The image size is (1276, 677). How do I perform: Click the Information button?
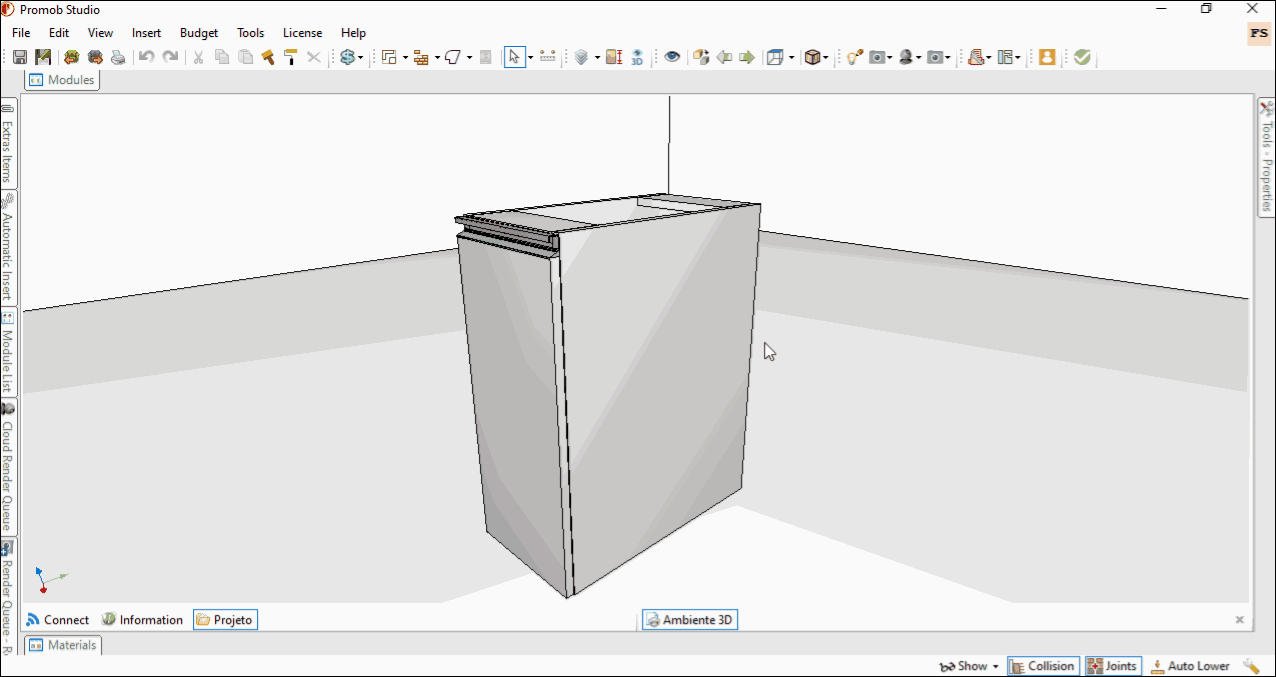coord(142,620)
